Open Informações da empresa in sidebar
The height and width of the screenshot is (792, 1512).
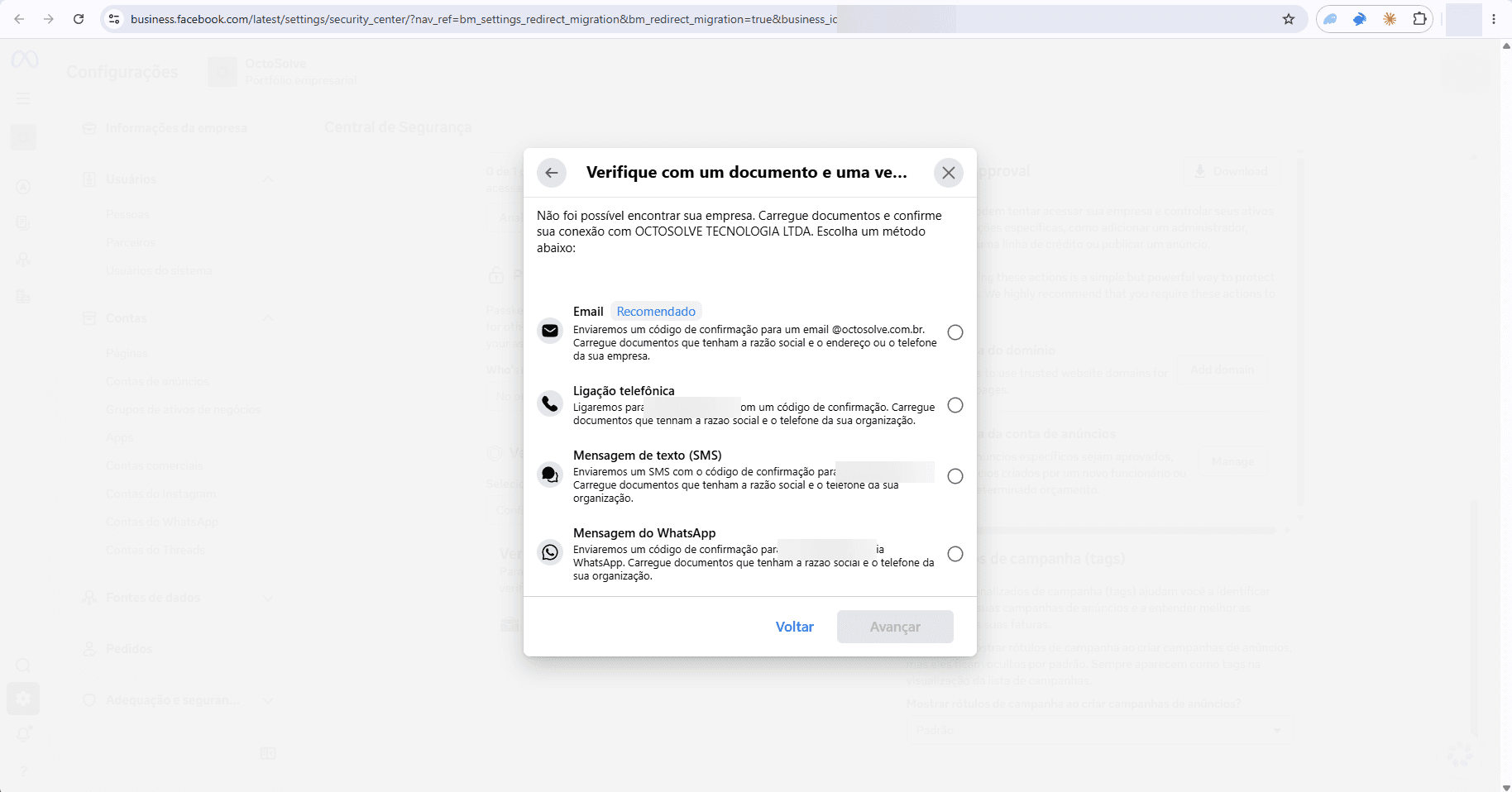tap(176, 128)
